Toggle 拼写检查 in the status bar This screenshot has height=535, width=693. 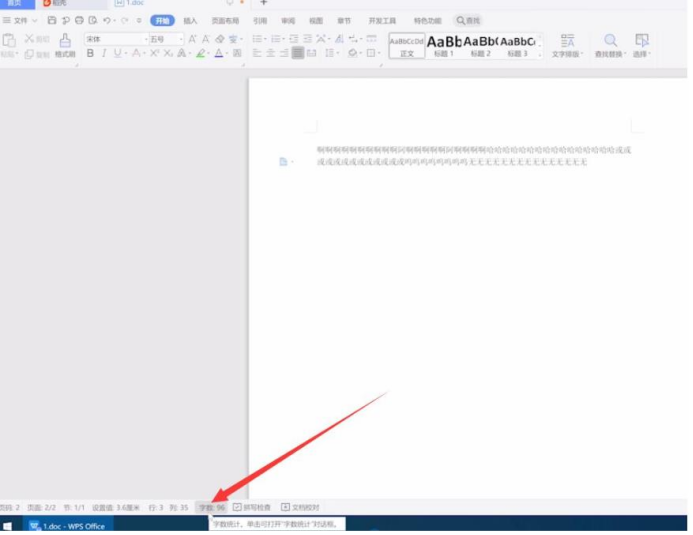[251, 507]
